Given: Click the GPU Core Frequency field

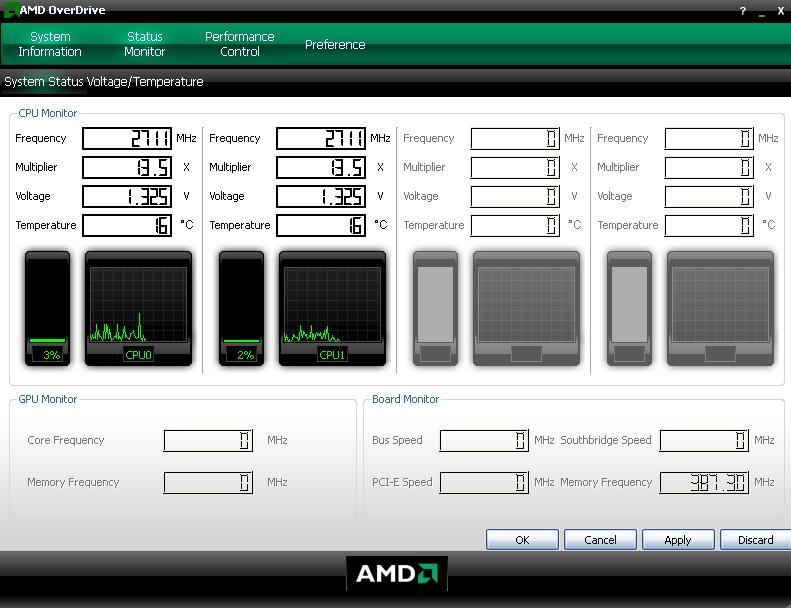Looking at the screenshot, I should 208,440.
